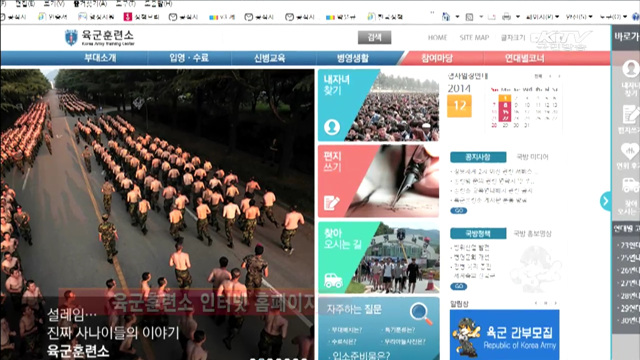The height and width of the screenshot is (360, 640).
Task: Click the car icon on 찾아오시는 길
Action: 333,280
